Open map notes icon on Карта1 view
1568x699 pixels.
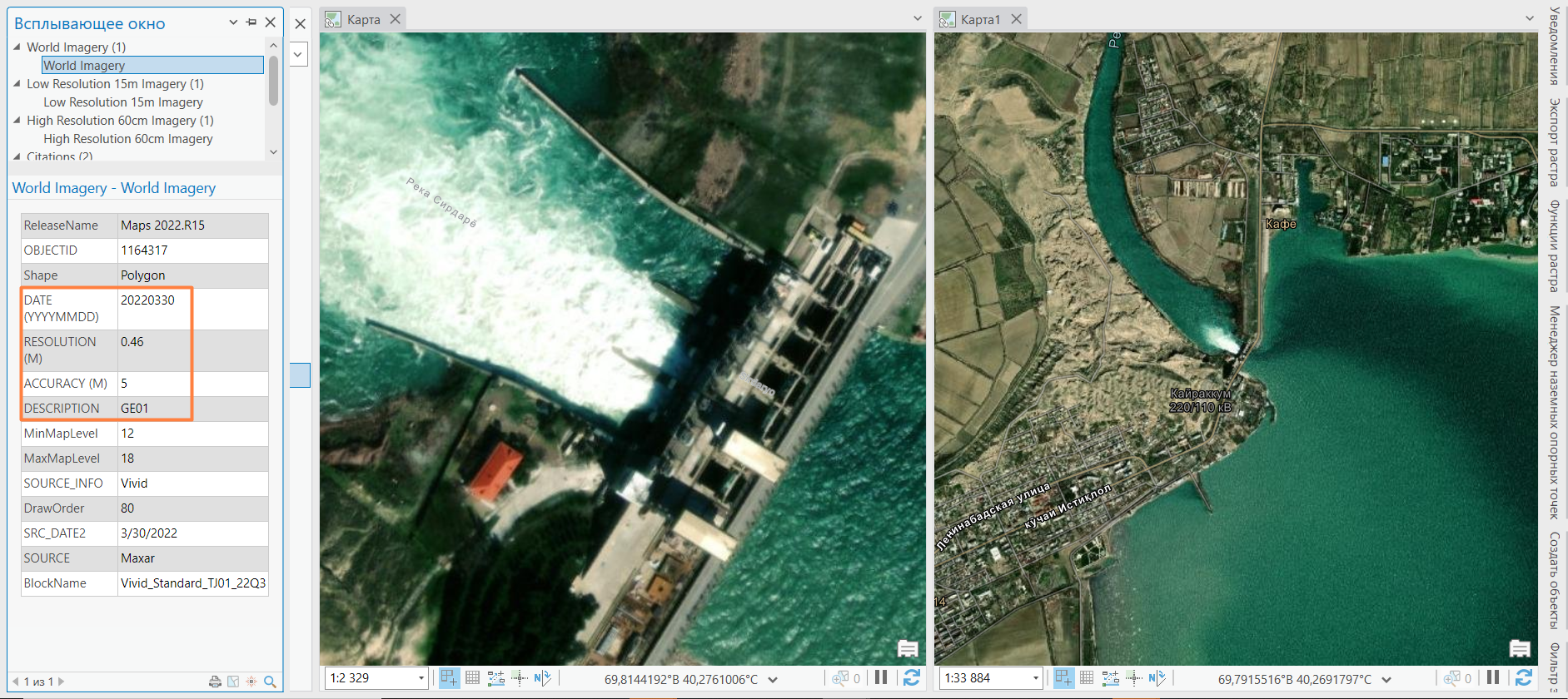click(x=1520, y=648)
